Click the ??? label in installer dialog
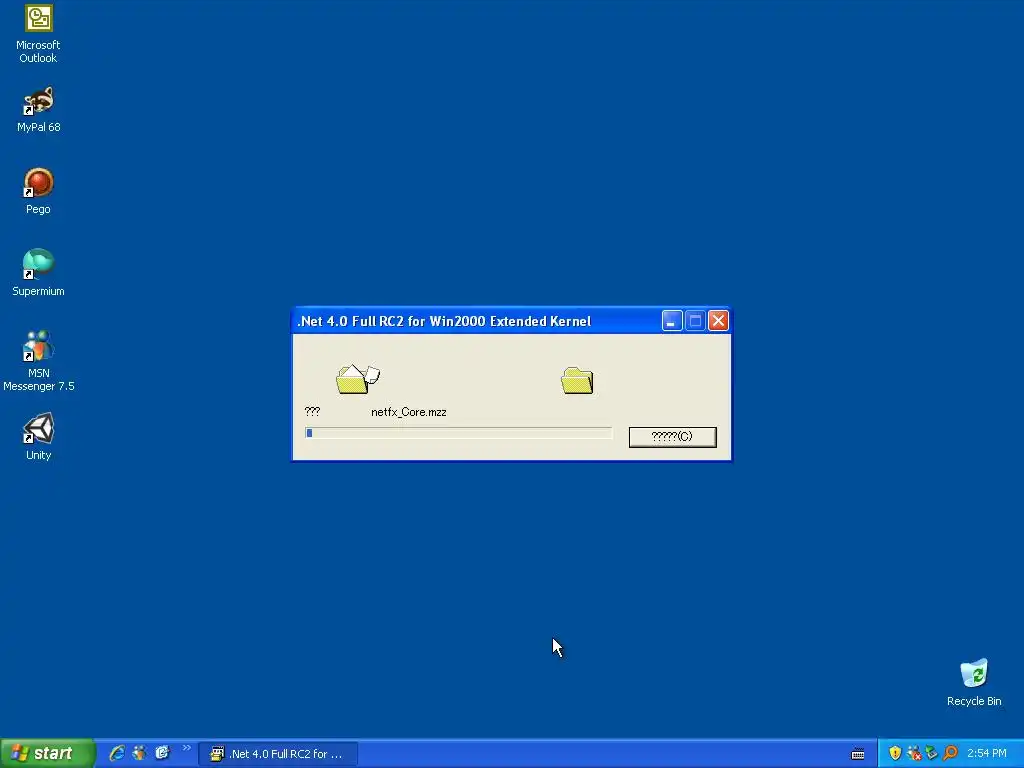This screenshot has width=1024, height=768. (x=312, y=411)
